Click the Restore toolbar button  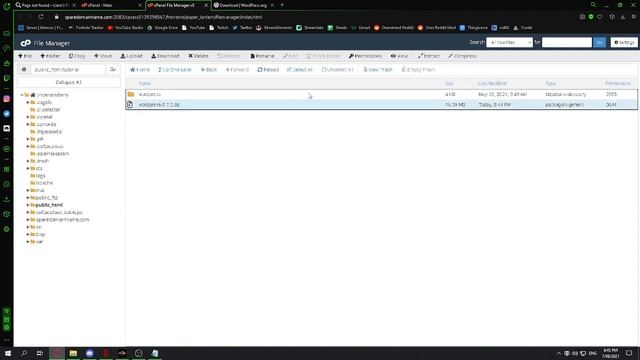[x=229, y=56]
